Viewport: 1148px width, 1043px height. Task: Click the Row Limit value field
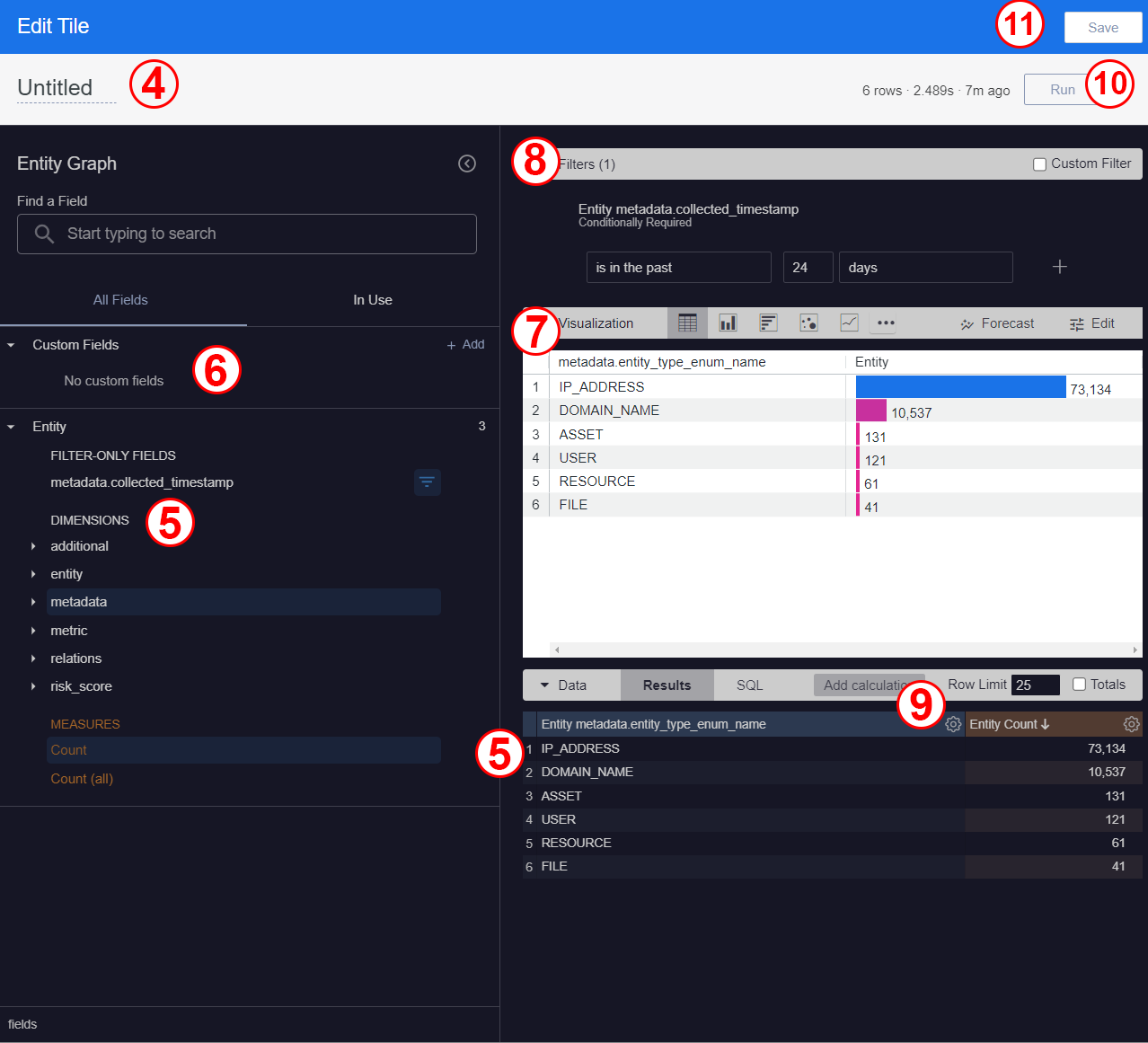pyautogui.click(x=1034, y=684)
